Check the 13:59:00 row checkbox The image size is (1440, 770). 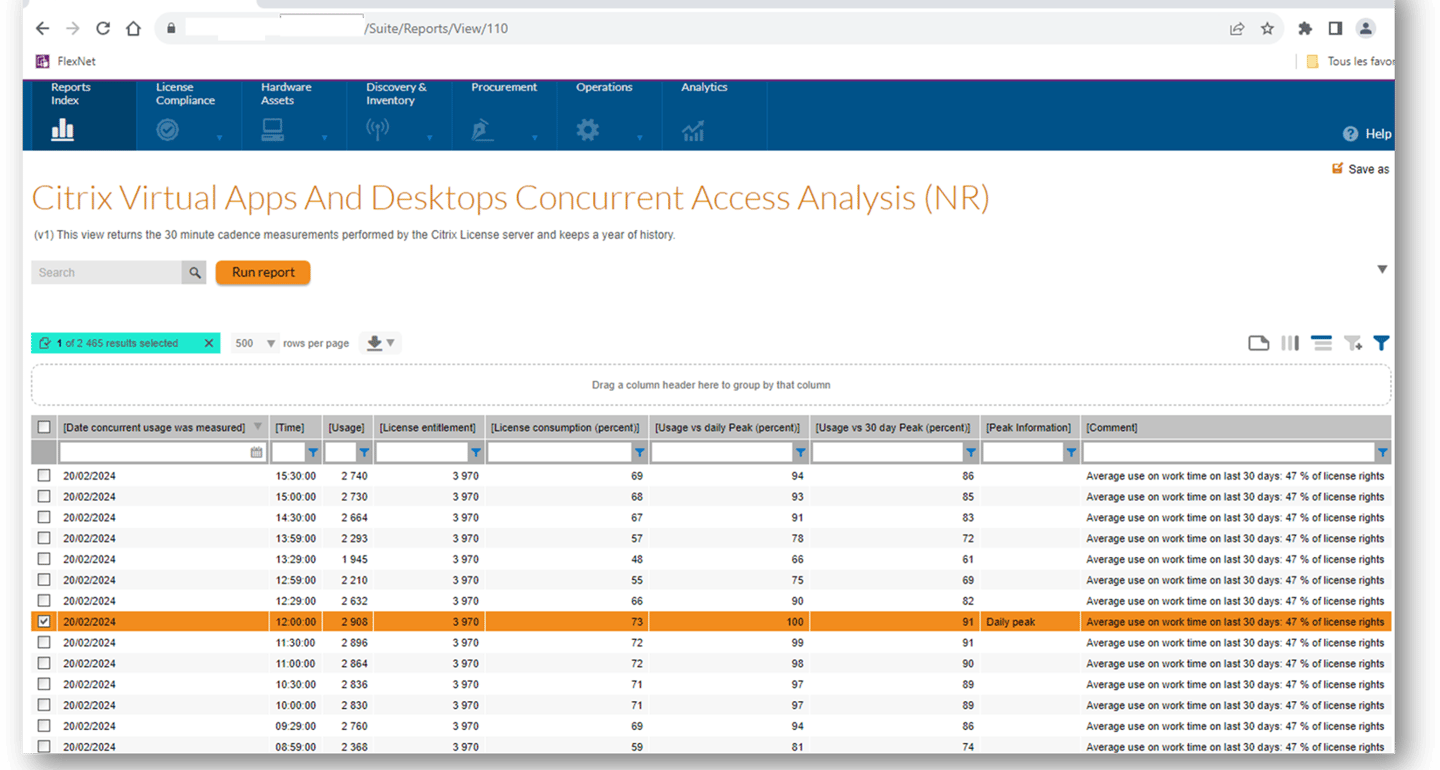pos(44,538)
